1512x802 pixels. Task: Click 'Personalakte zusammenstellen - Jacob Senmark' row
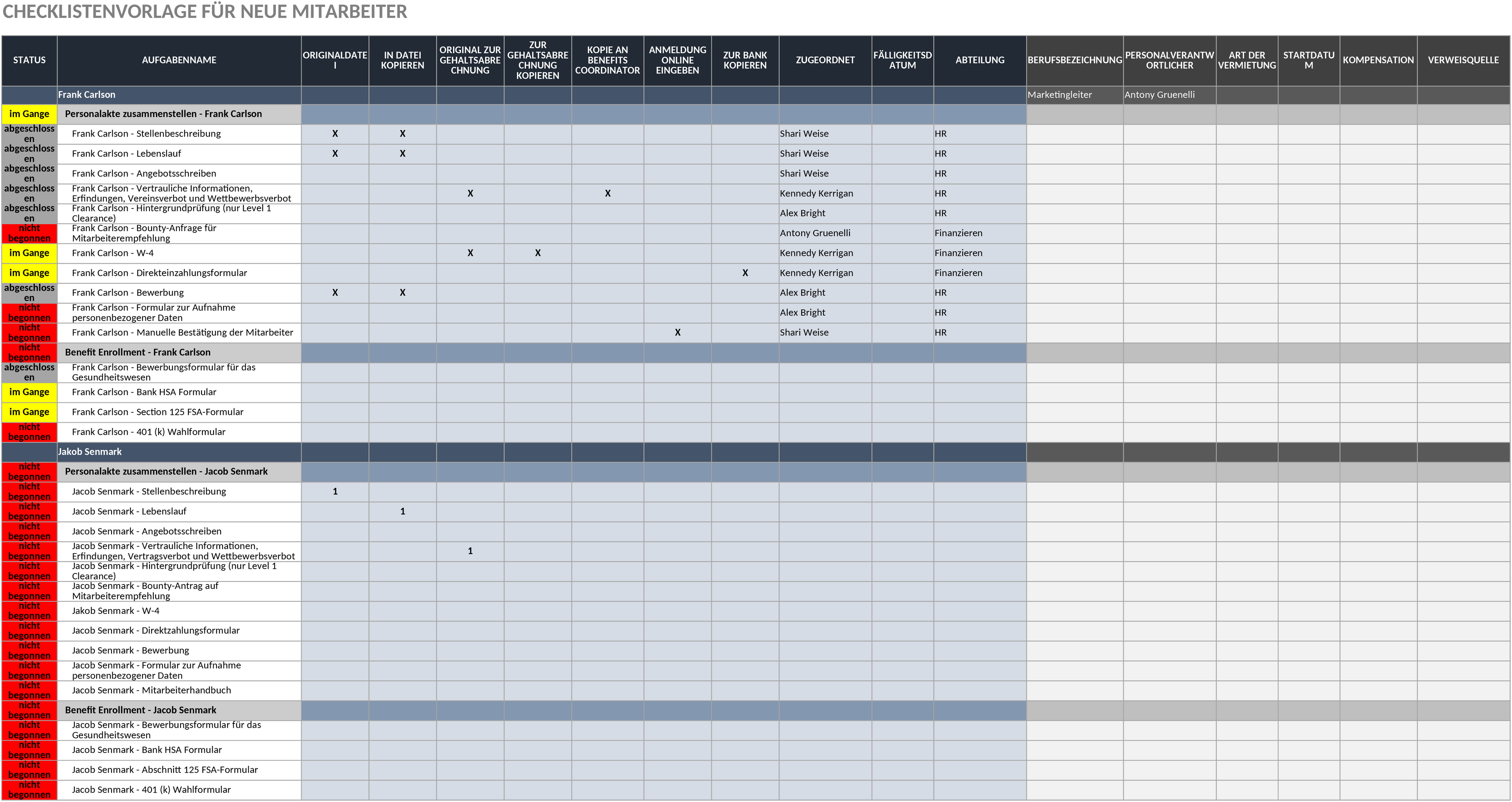click(x=179, y=472)
